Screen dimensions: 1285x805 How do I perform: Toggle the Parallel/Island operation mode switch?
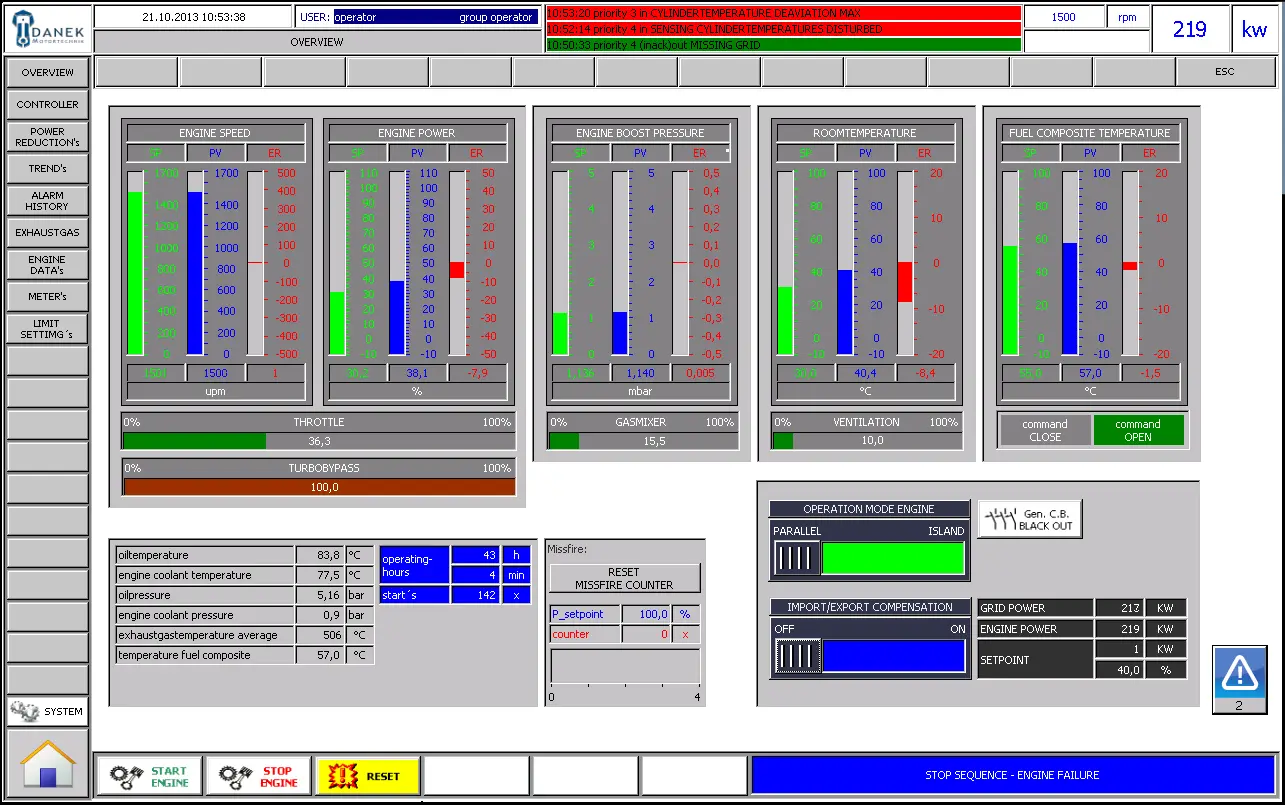[x=795, y=558]
